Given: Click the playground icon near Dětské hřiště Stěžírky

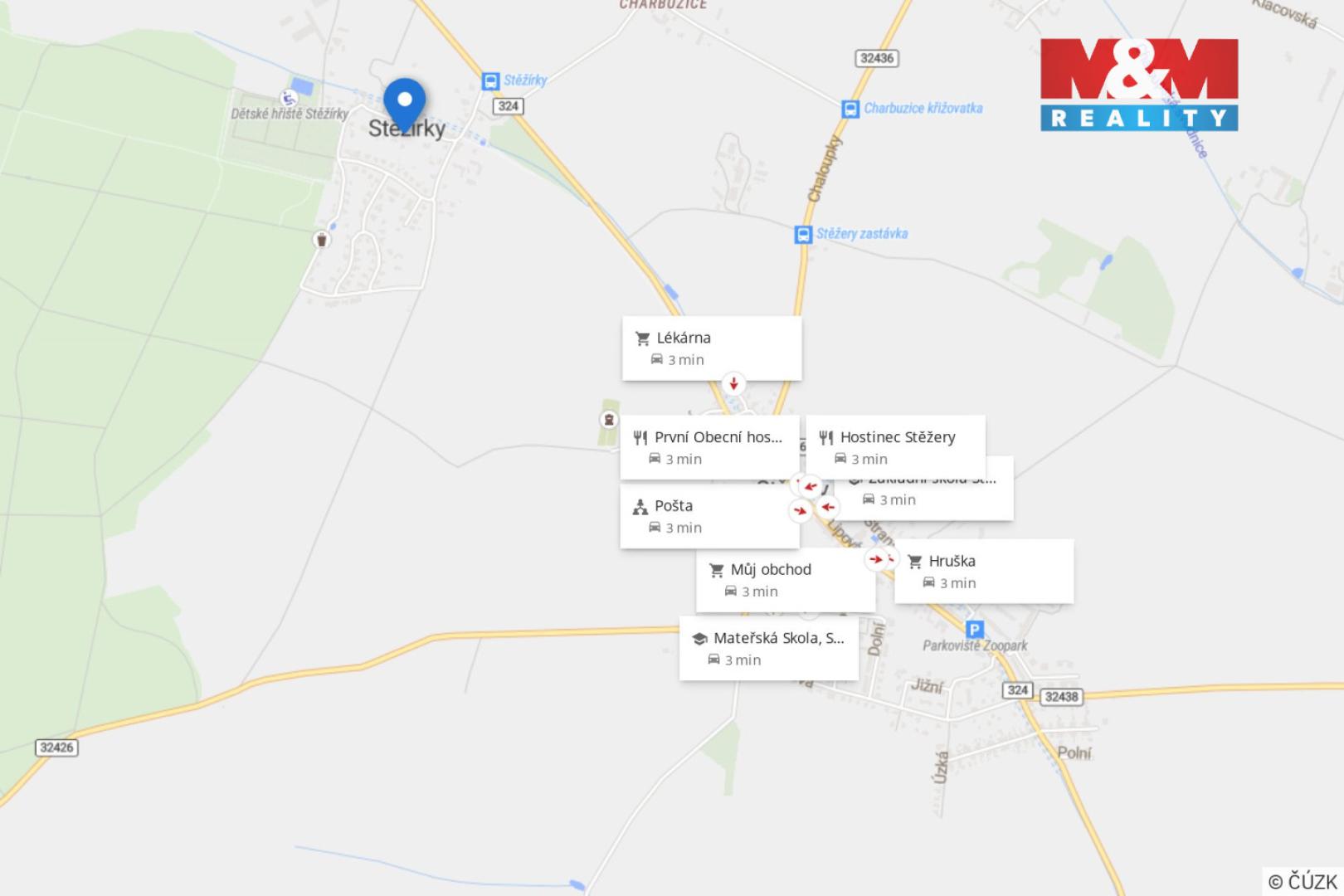Looking at the screenshot, I should (288, 98).
